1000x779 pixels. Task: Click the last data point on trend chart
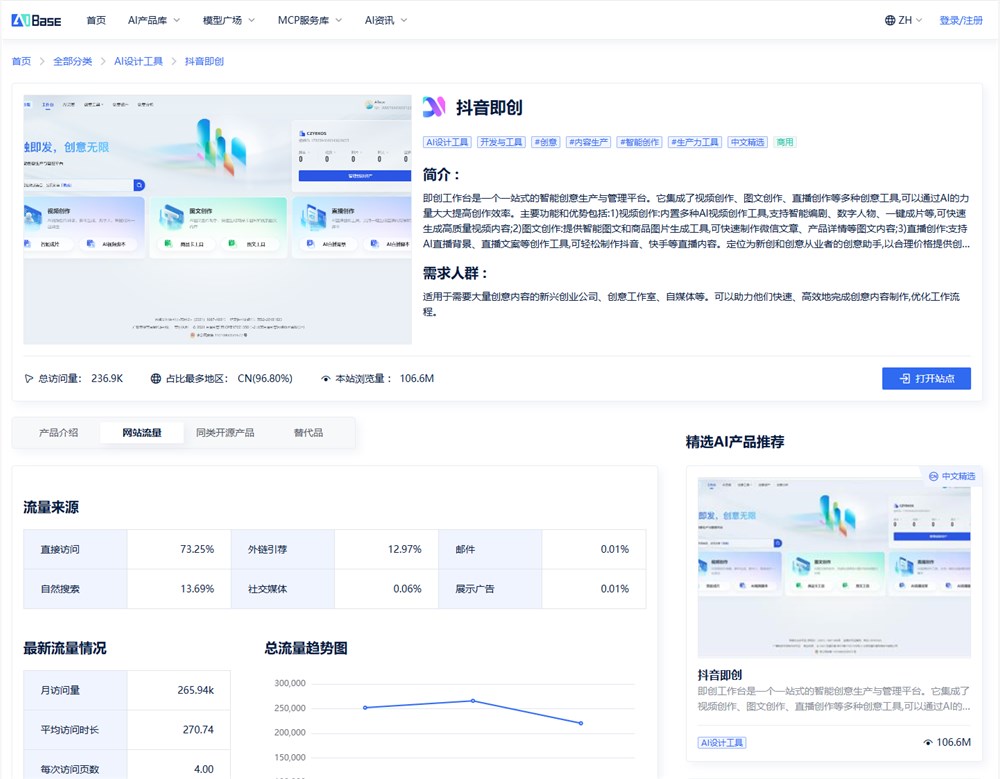click(580, 723)
